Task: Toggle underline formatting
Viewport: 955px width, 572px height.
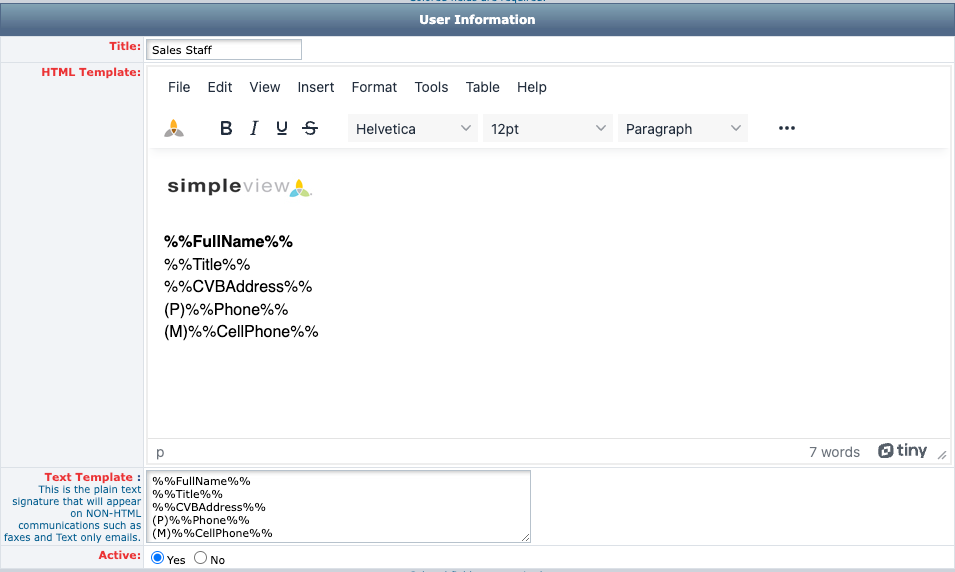Action: pyautogui.click(x=281, y=129)
